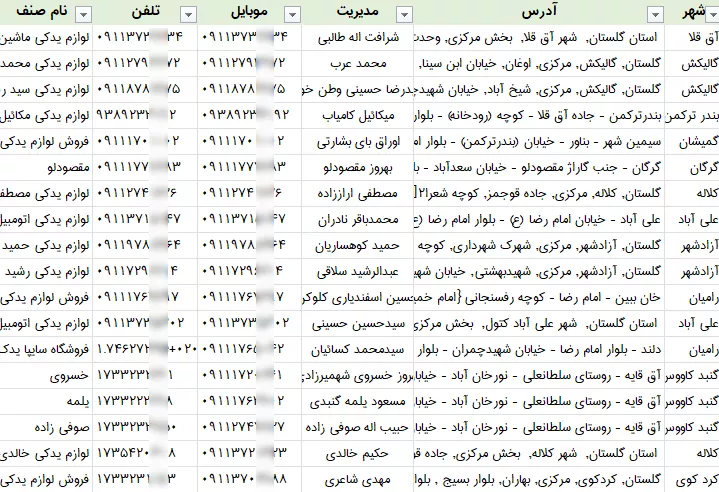Image resolution: width=719 pixels, height=492 pixels.
Task: Click the manager cell میکائیل کامیاب
Action: (358, 116)
